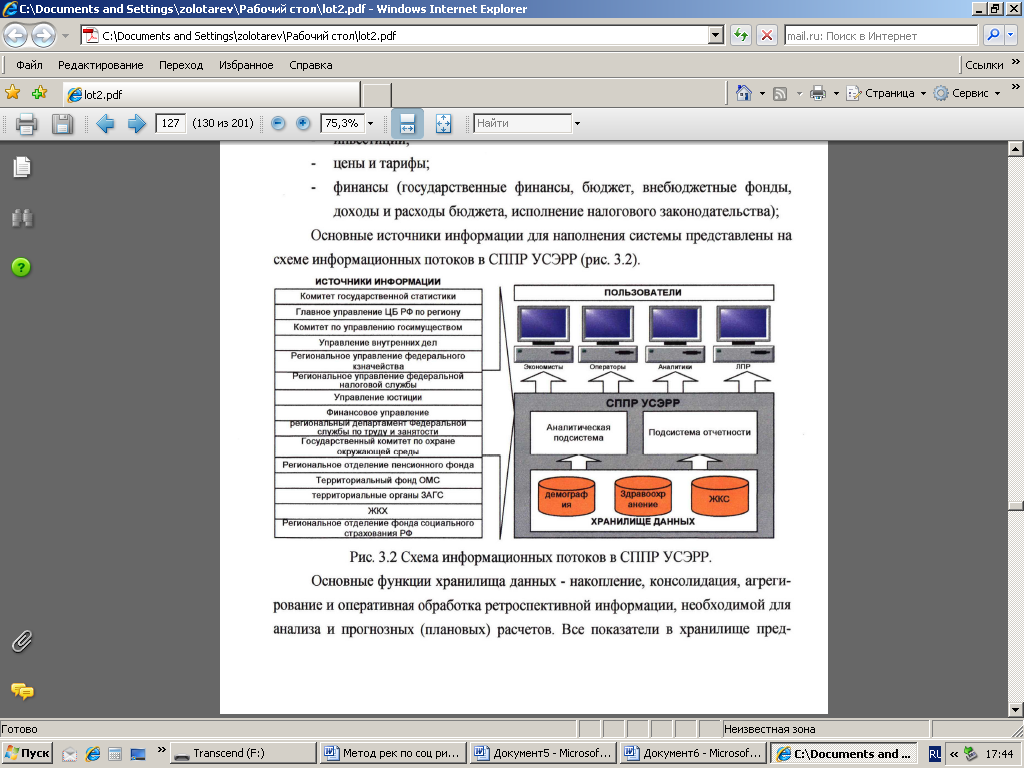Click the mail.ru search box

point(881,35)
